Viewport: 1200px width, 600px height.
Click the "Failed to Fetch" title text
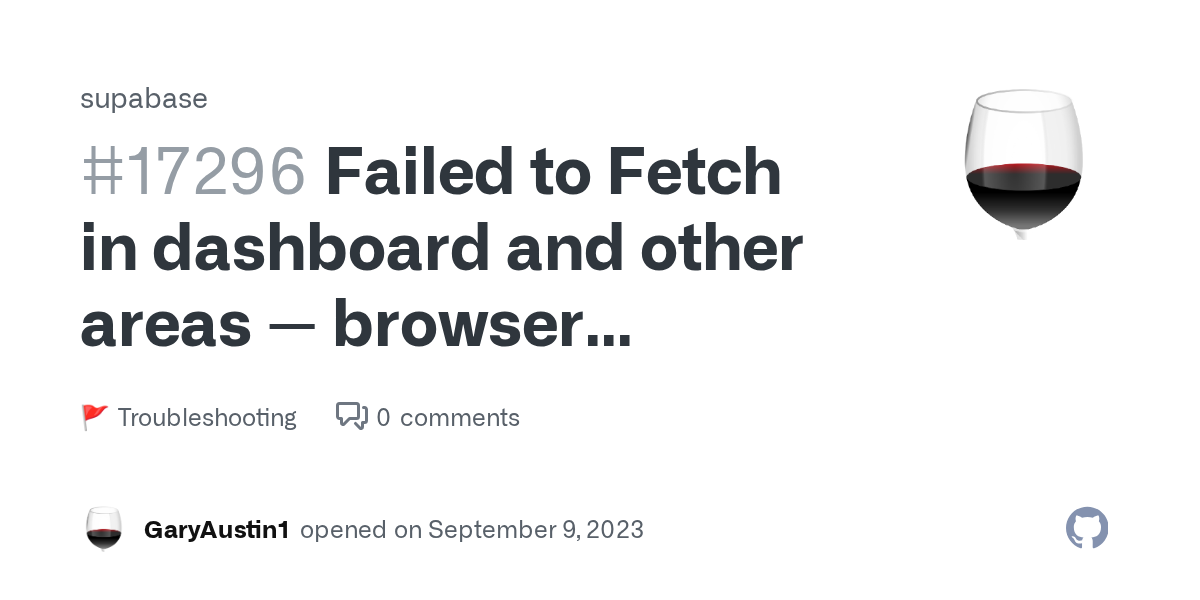(x=553, y=172)
